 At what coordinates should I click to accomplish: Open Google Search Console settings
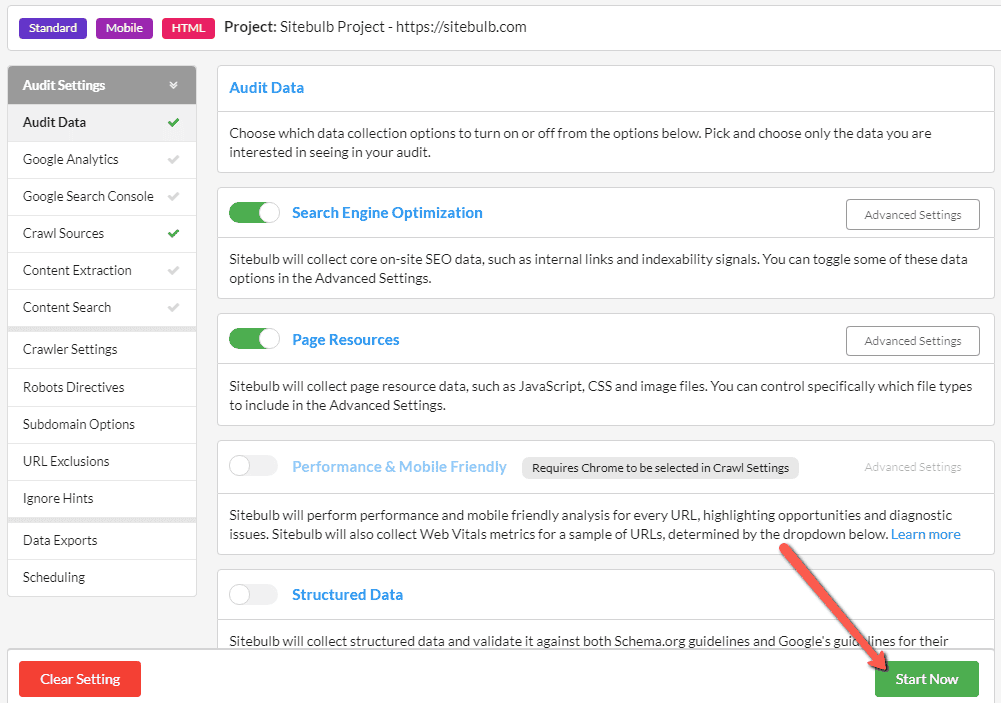(102, 197)
